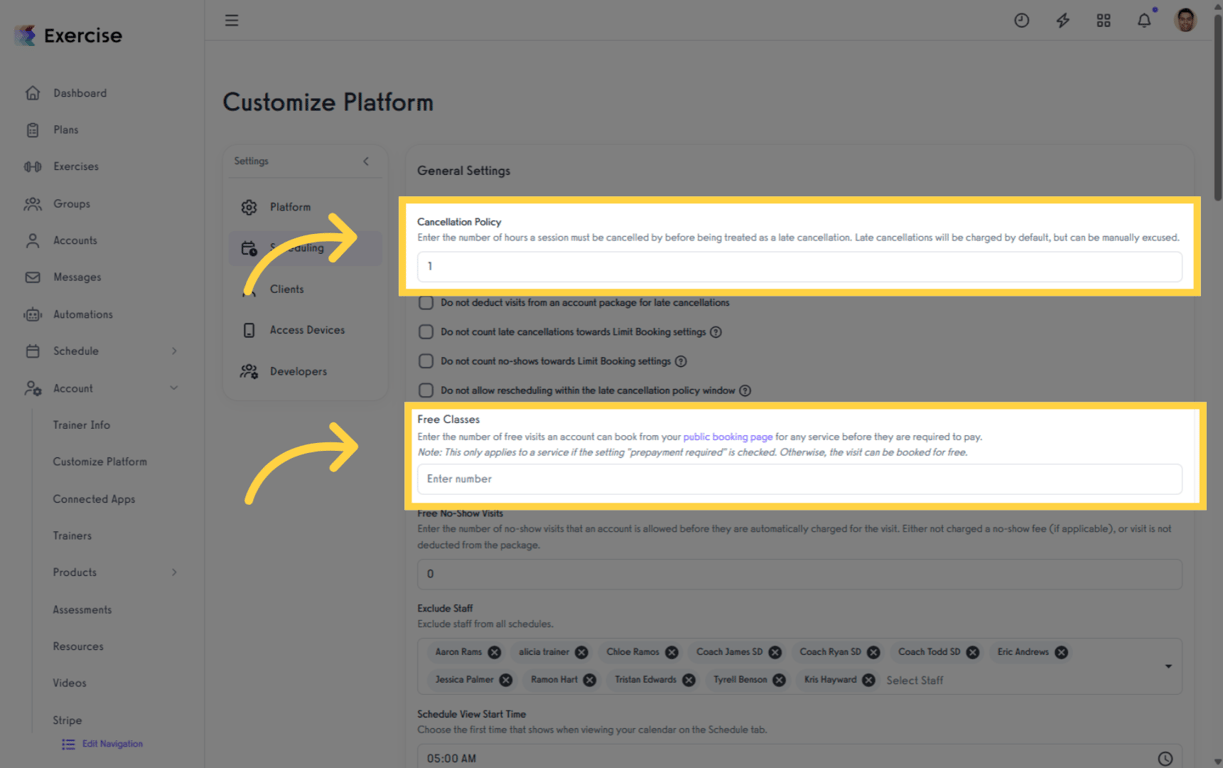Check Do not count late cancellations option
The width and height of the screenshot is (1223, 768).
(x=426, y=332)
